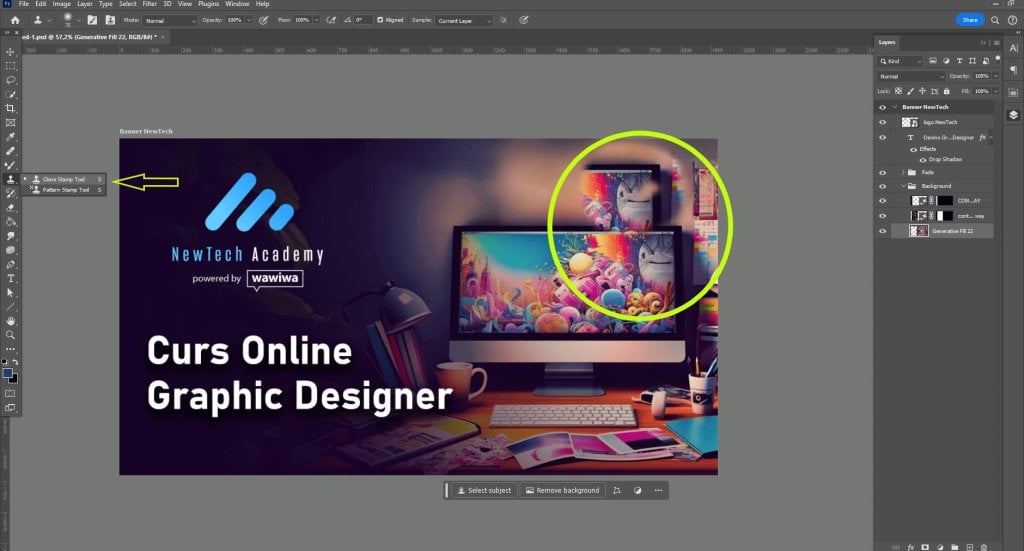Switch to the Layers panel tab

pos(887,42)
